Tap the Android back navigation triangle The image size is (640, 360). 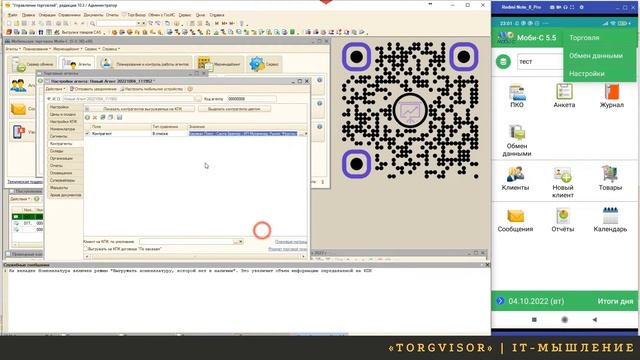pos(595,320)
